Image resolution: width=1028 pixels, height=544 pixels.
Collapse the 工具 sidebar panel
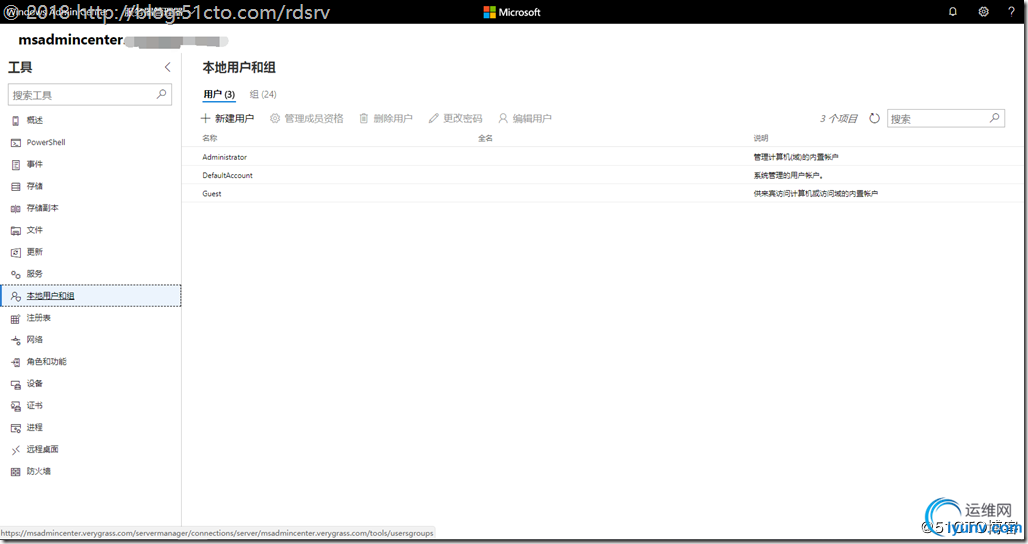click(167, 67)
